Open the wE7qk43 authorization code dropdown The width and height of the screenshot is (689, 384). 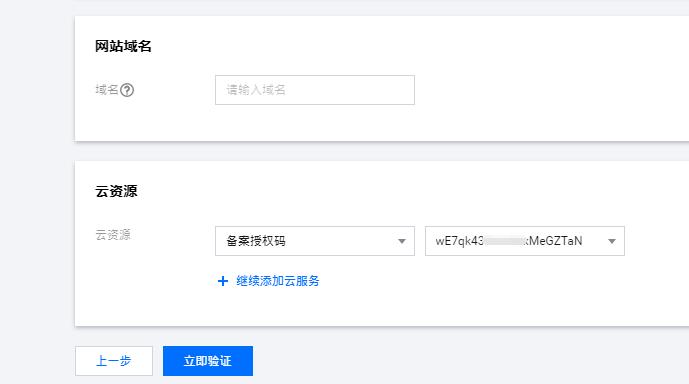click(525, 241)
